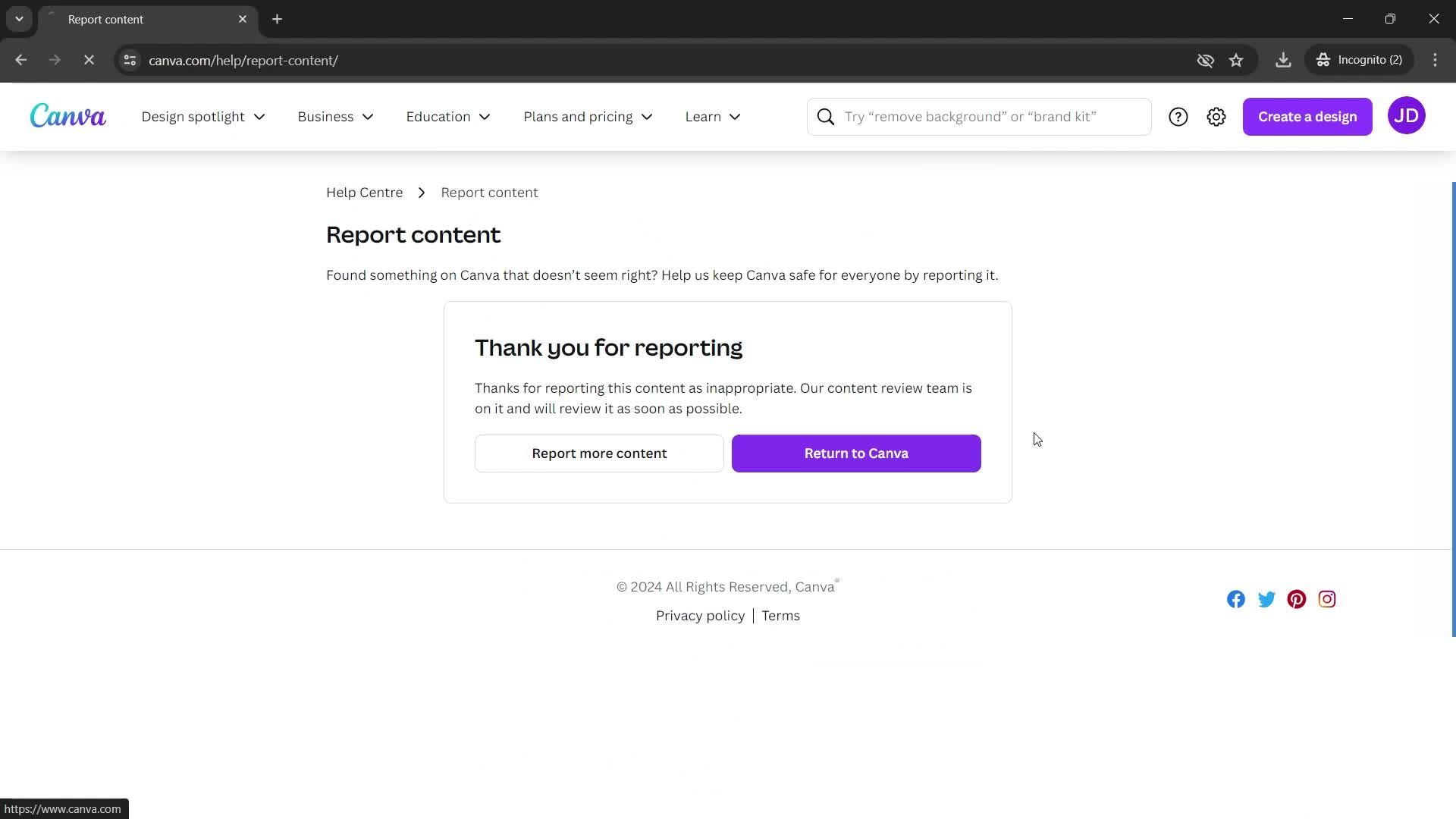Open Chrome three-dot menu
The image size is (1456, 819).
(1435, 60)
